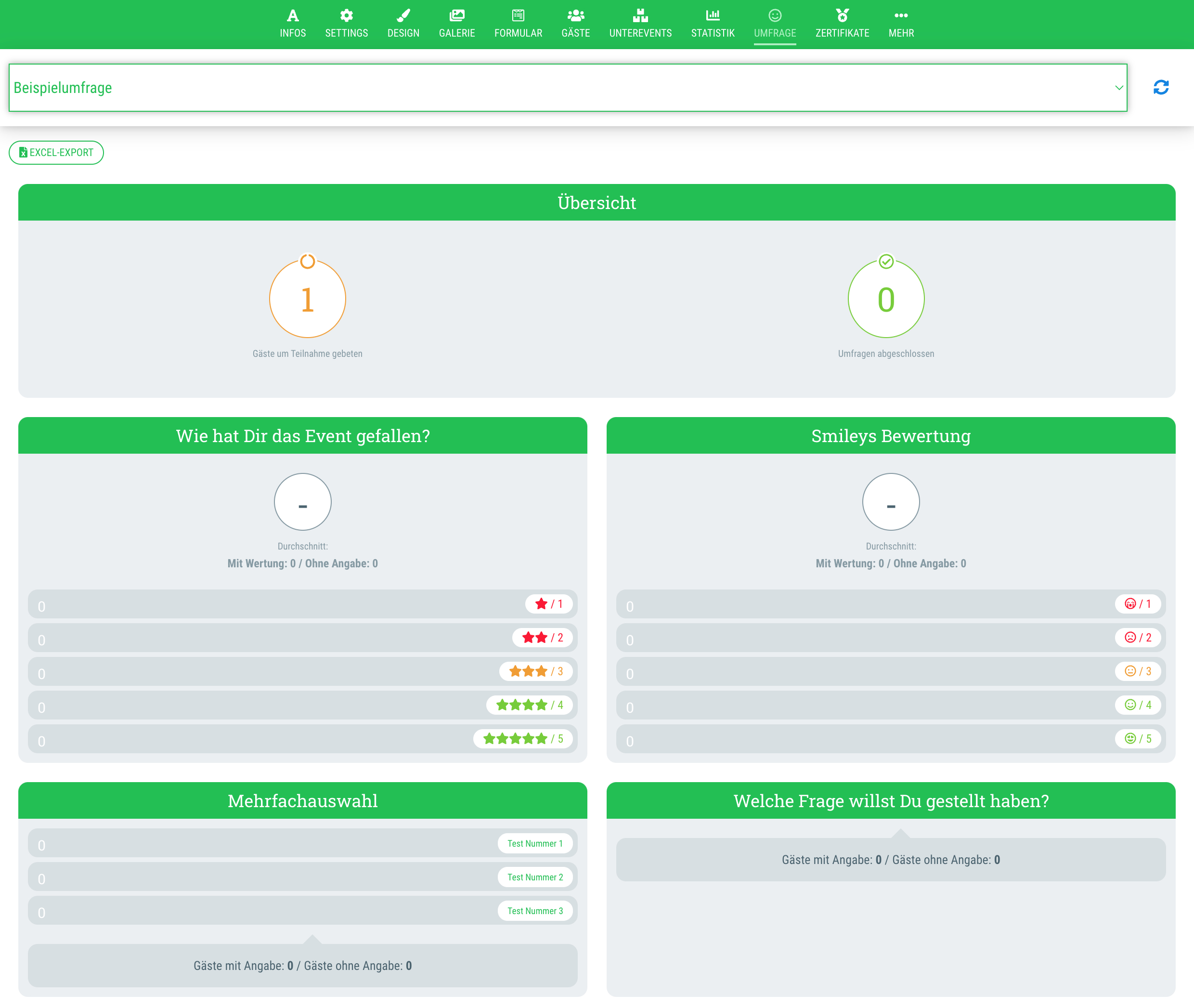Image resolution: width=1194 pixels, height=1008 pixels.
Task: Click the dropdown chevron arrow of survey selector
Action: pyautogui.click(x=1118, y=88)
